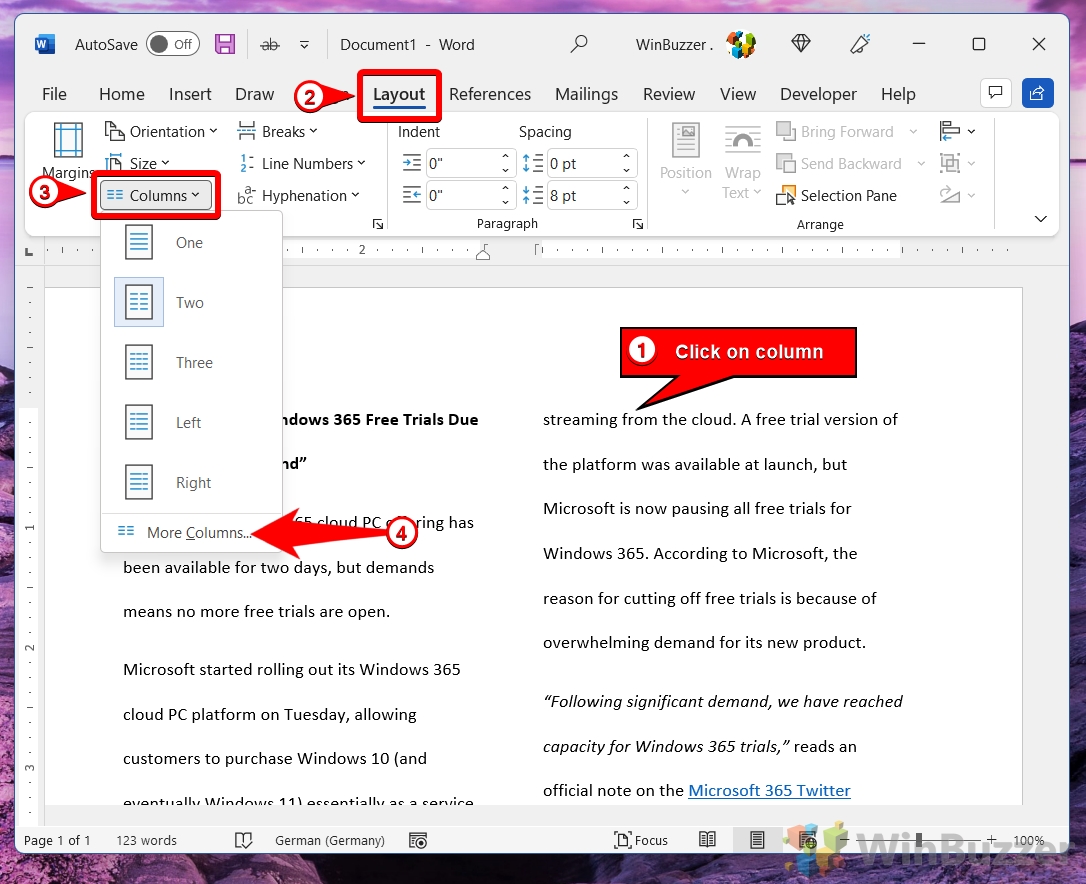Open the View tab

pos(738,94)
